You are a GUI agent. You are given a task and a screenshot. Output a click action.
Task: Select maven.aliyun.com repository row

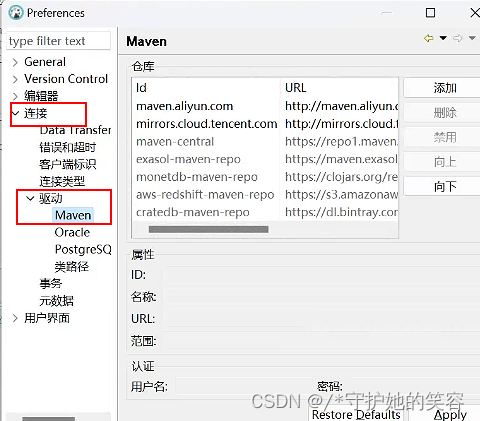pyautogui.click(x=265, y=106)
